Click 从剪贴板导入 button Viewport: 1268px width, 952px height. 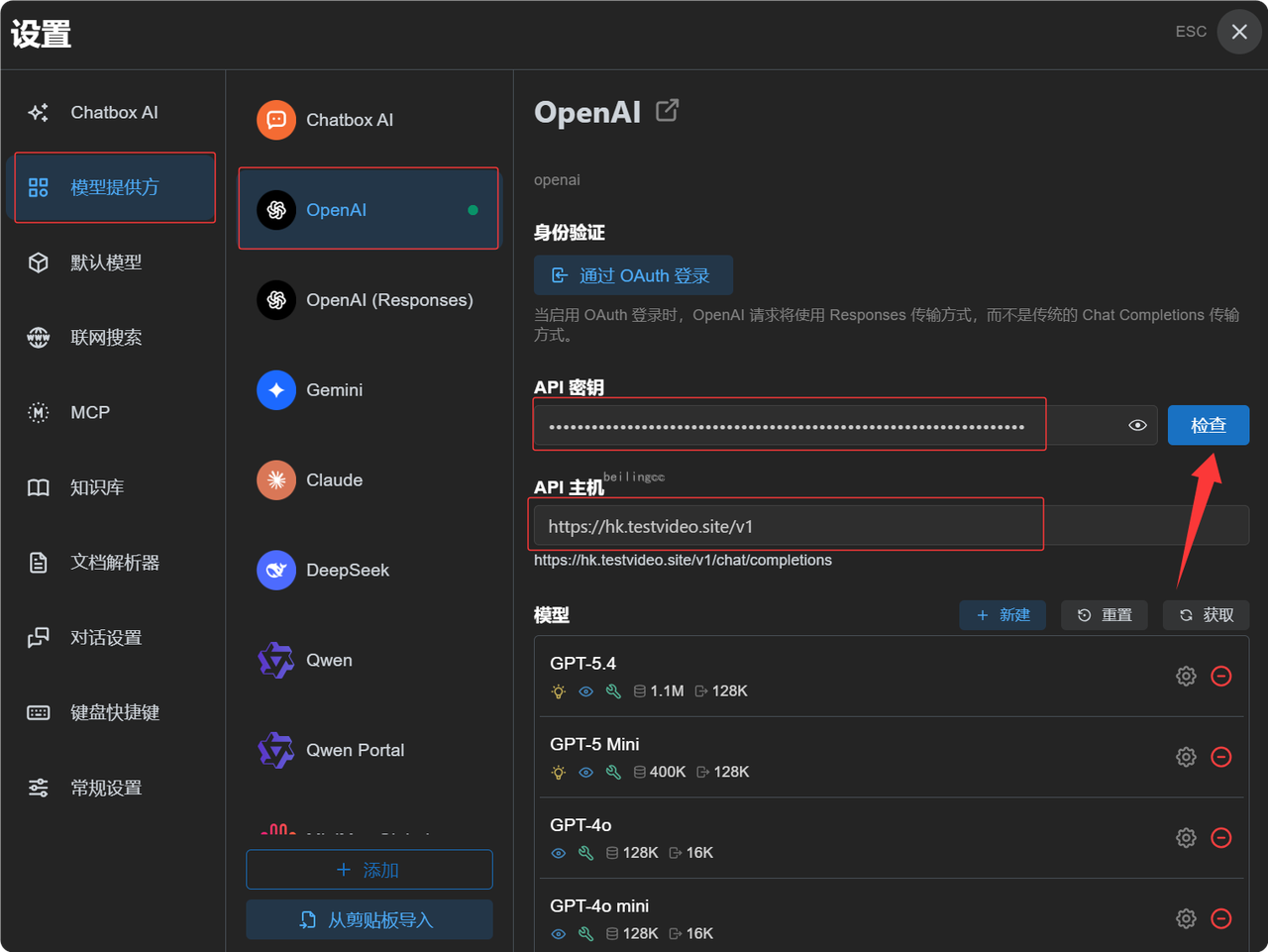(370, 920)
